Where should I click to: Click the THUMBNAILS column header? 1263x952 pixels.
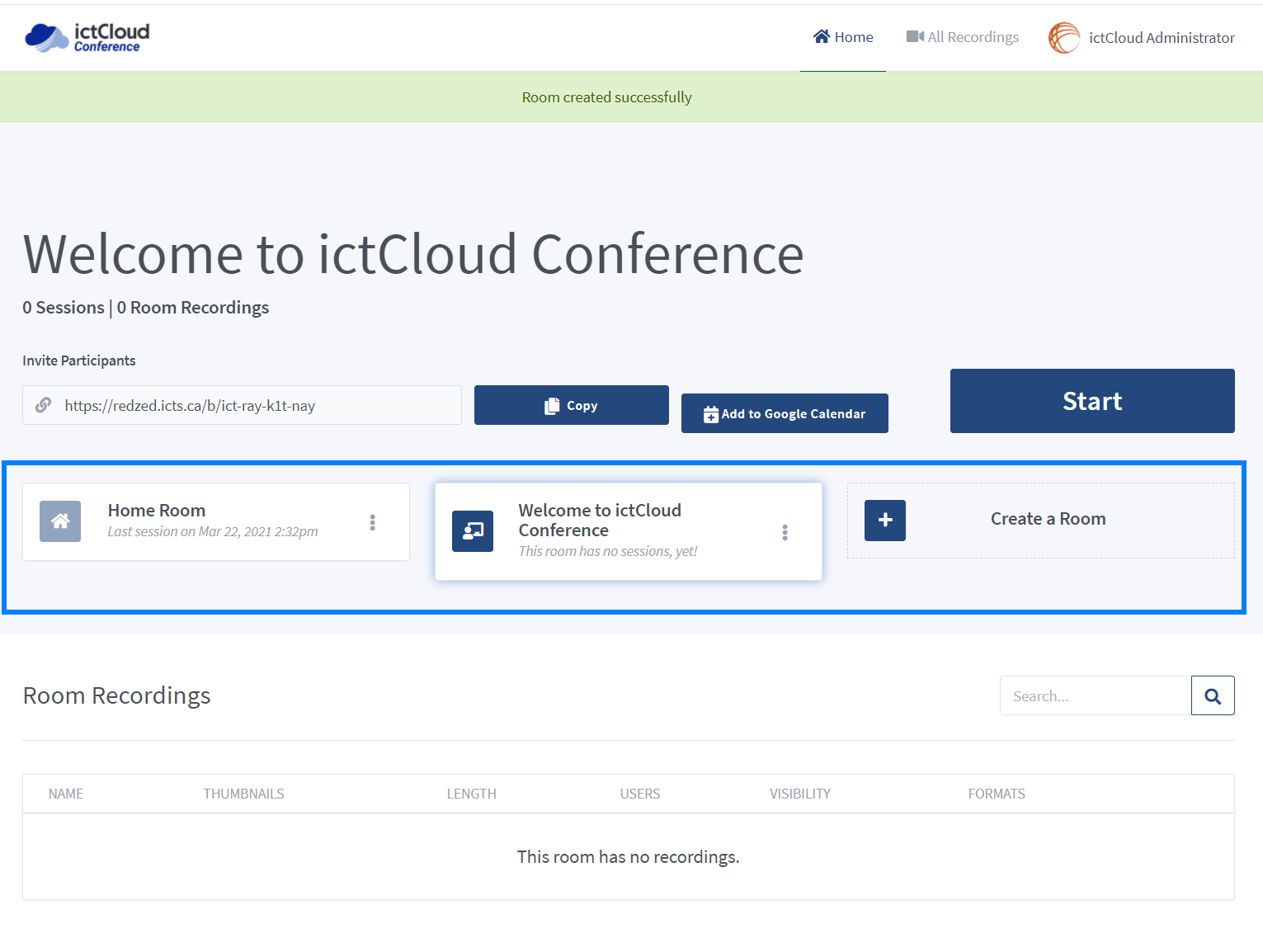[x=243, y=794]
